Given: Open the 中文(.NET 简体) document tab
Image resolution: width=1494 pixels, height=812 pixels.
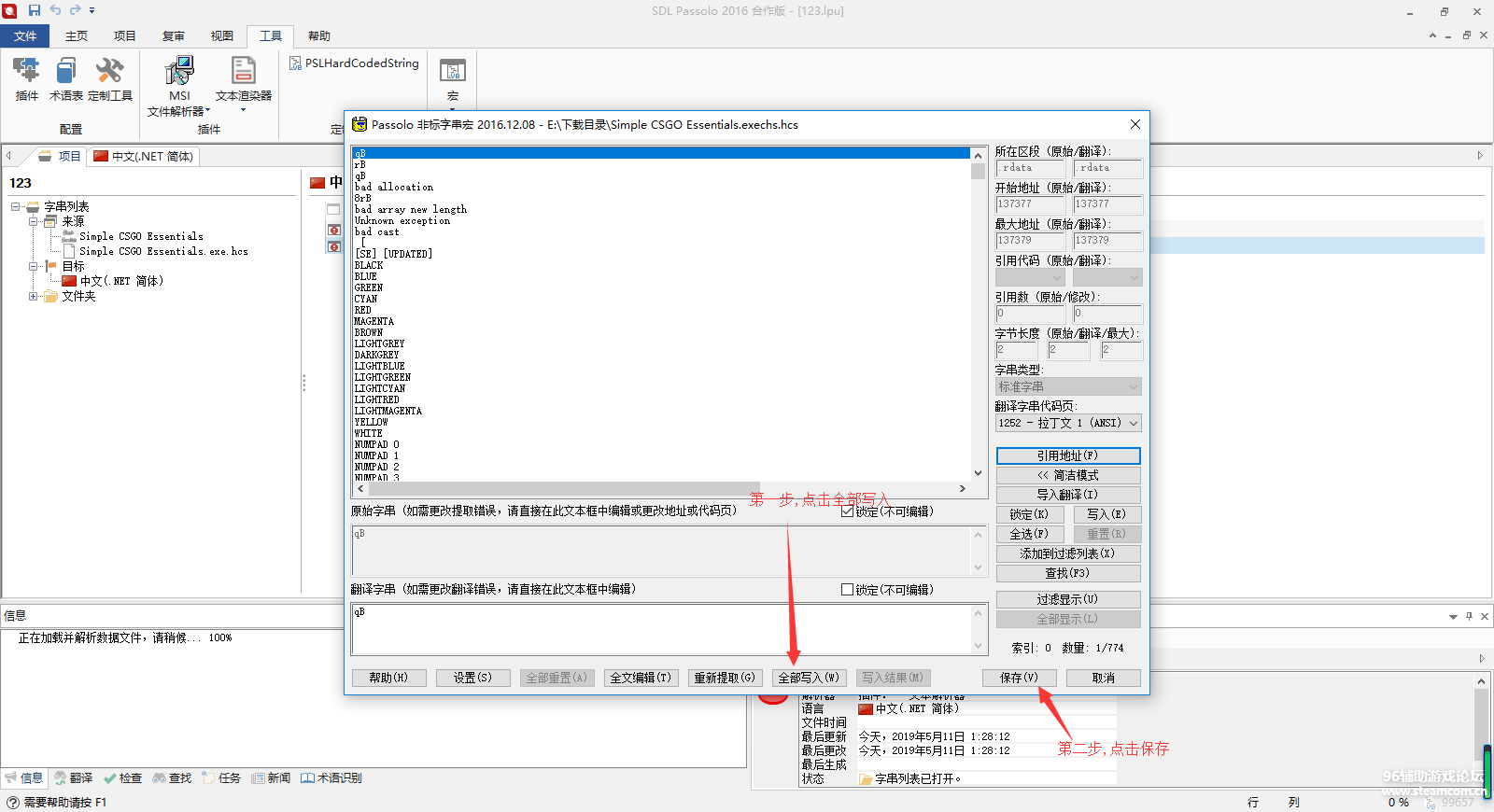Looking at the screenshot, I should 144,157.
